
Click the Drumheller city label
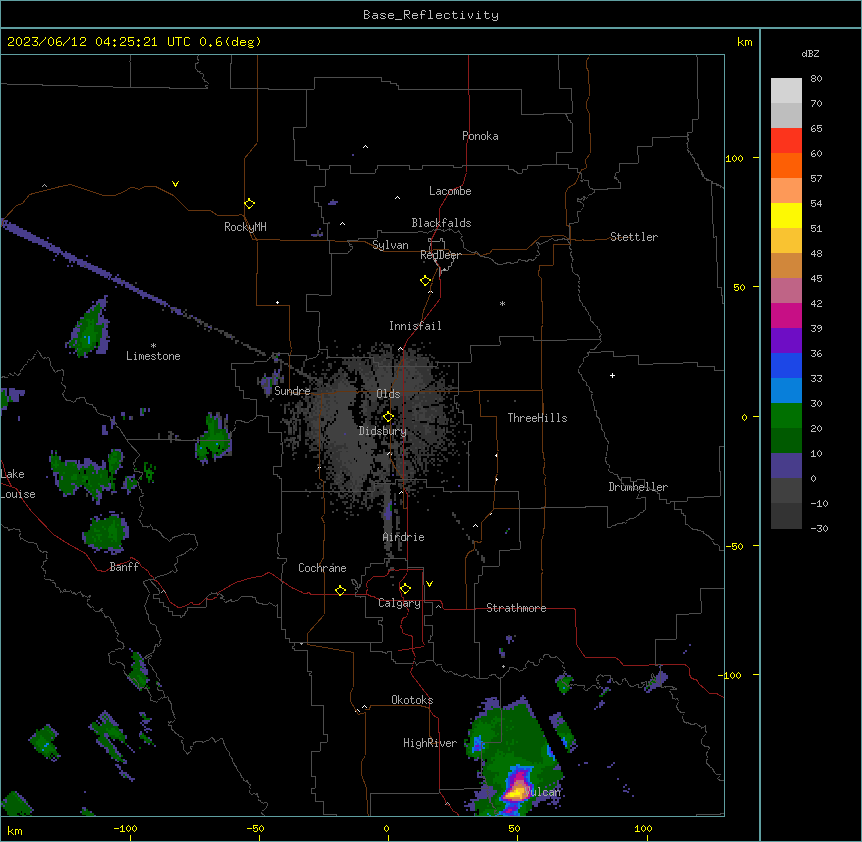(x=638, y=487)
